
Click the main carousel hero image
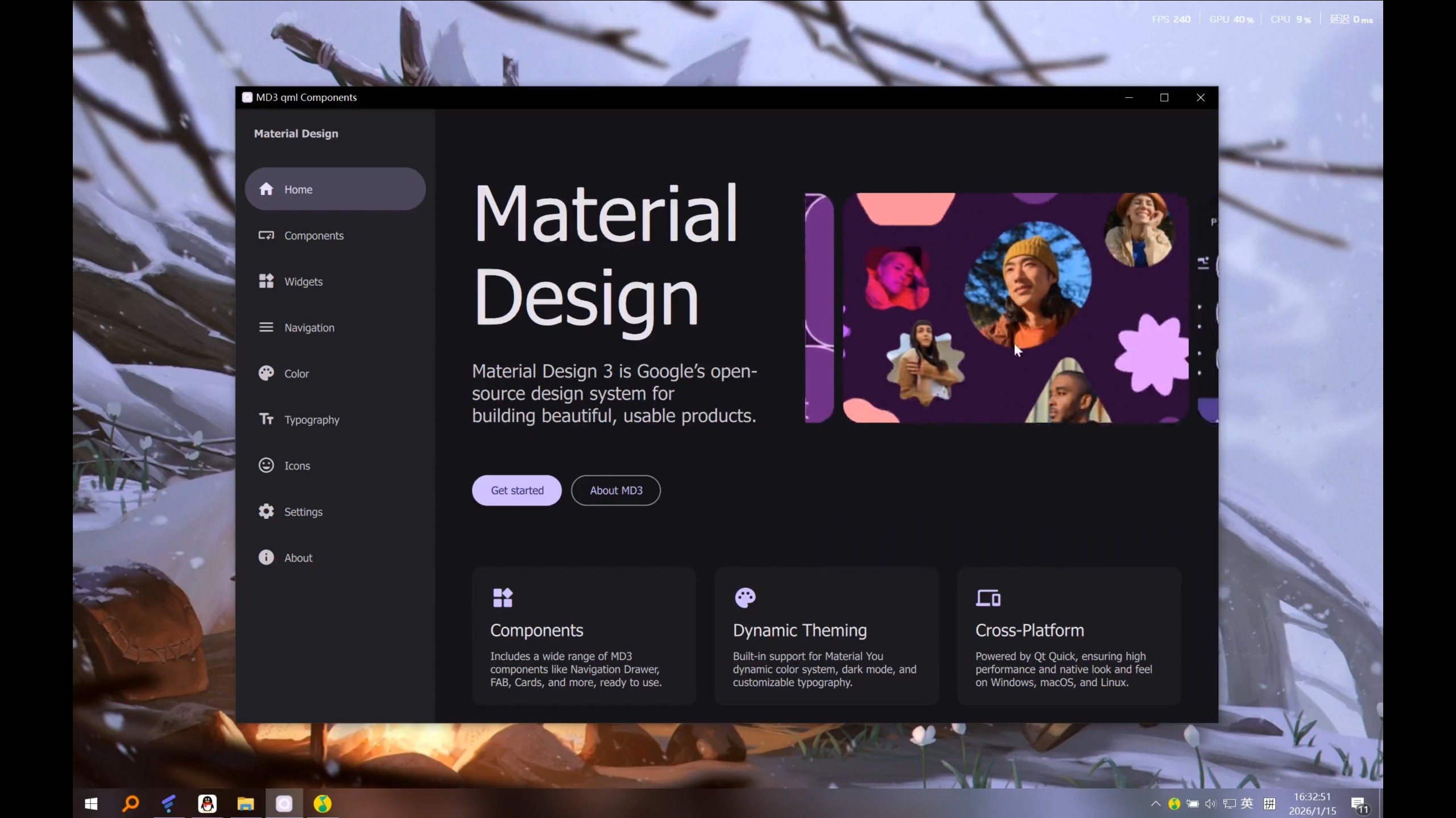[1015, 308]
